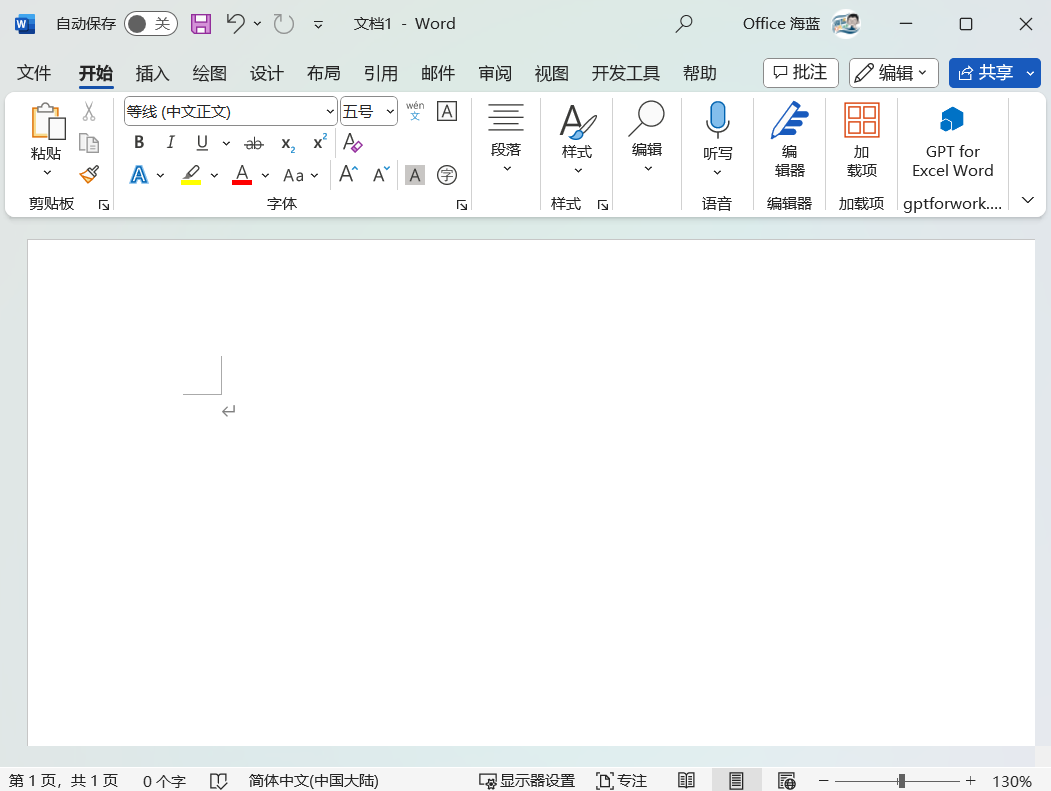Expand the Paragraph group dropdown

(506, 137)
